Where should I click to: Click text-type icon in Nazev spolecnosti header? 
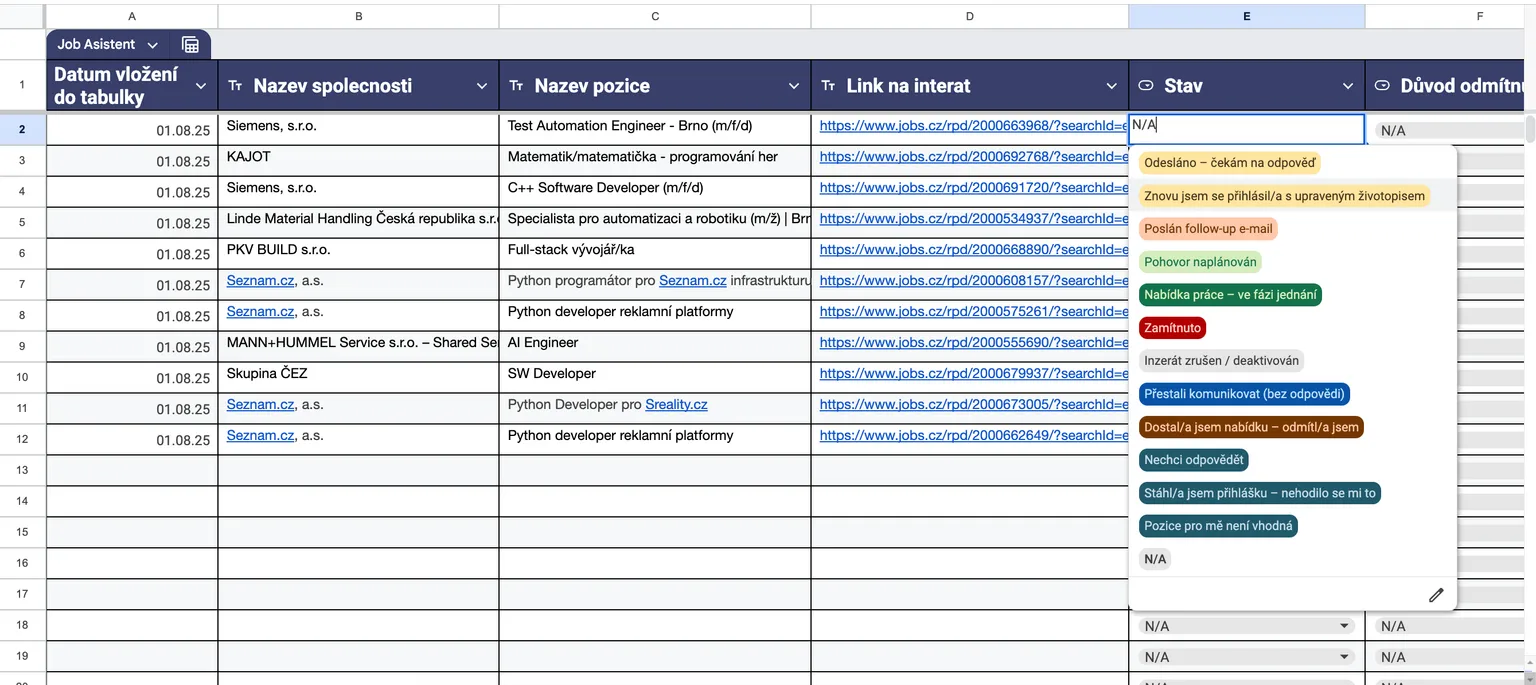[x=236, y=86]
